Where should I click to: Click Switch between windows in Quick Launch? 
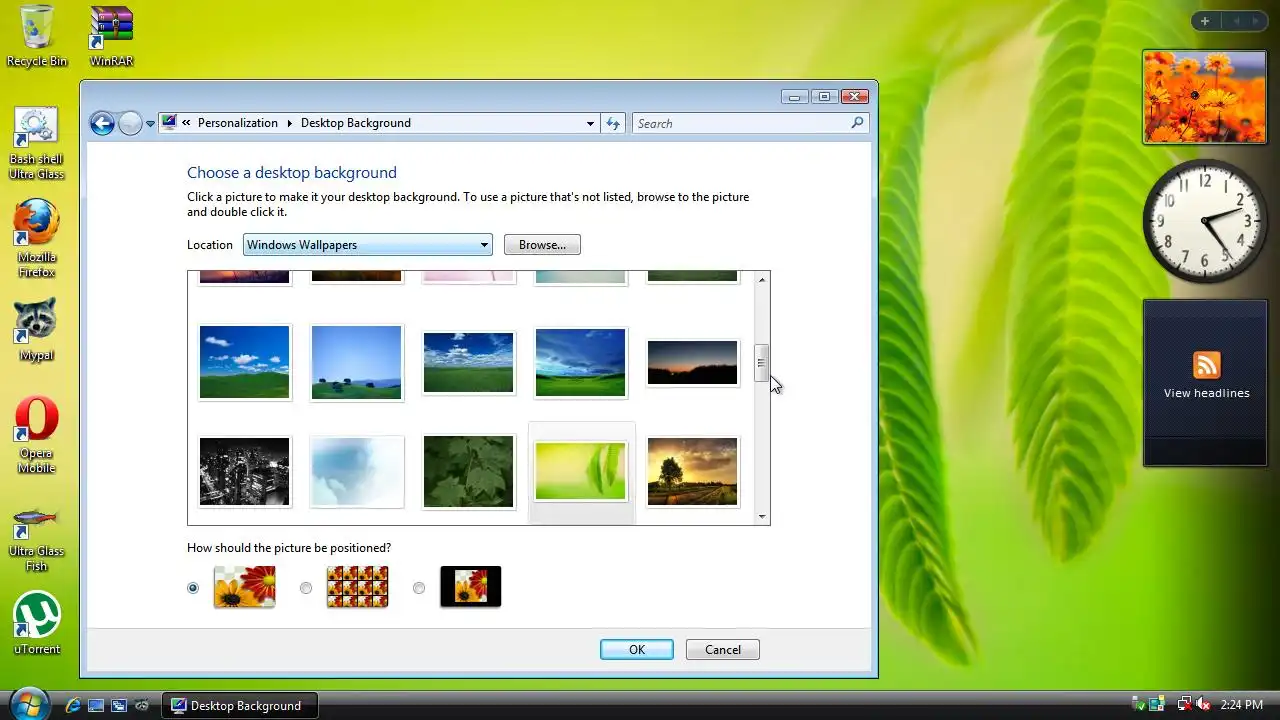pyautogui.click(x=119, y=705)
